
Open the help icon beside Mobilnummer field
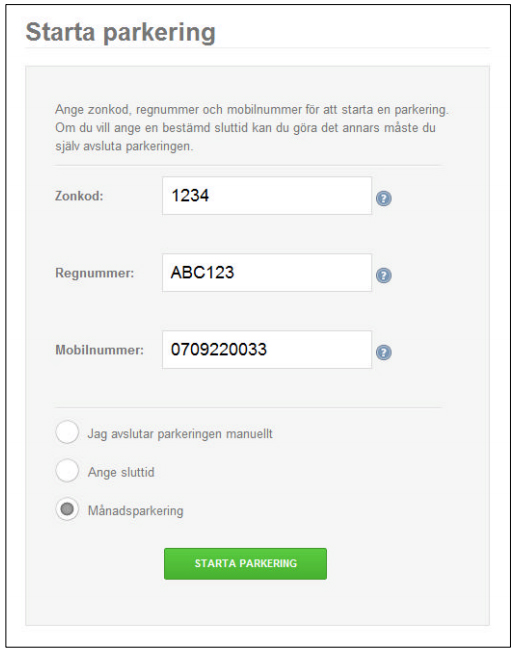click(383, 352)
